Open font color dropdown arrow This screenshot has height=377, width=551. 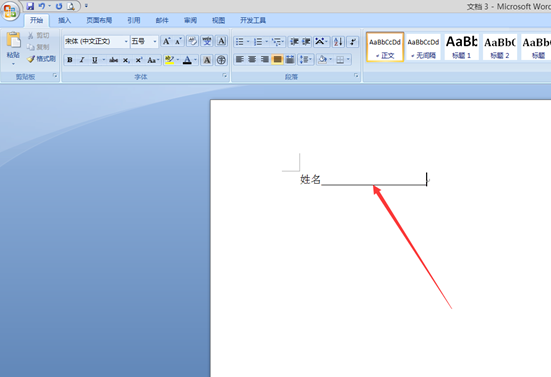click(195, 60)
